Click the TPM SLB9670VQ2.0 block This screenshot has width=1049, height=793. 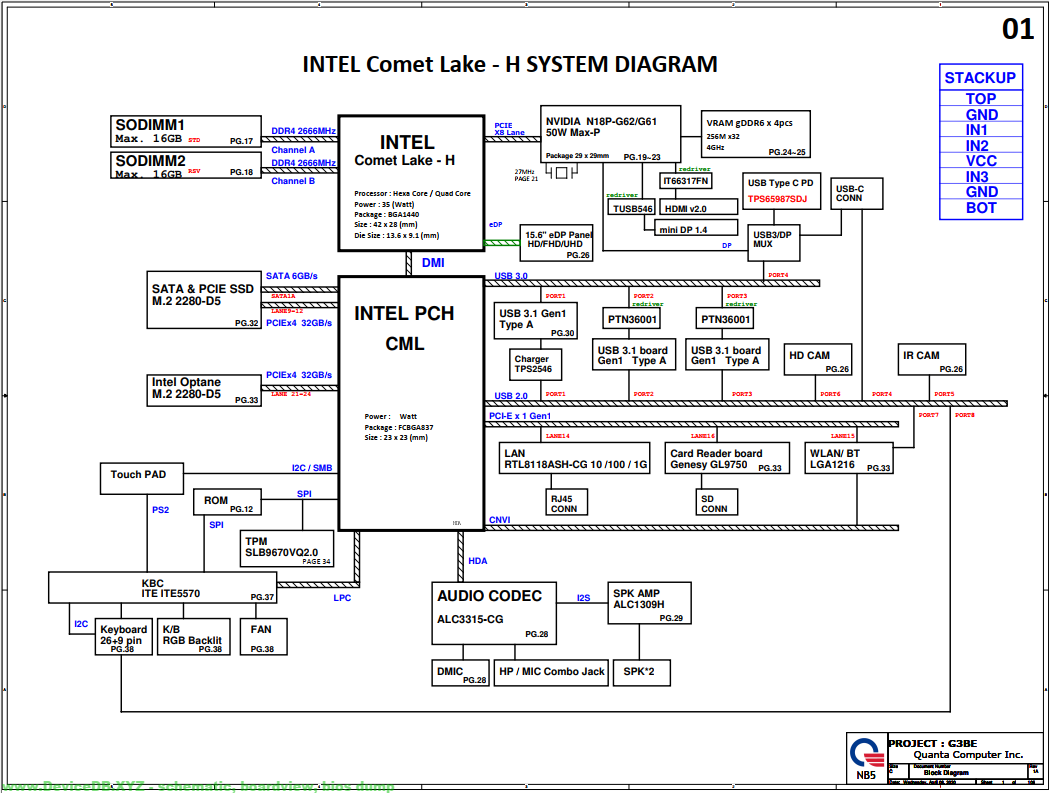[x=287, y=549]
